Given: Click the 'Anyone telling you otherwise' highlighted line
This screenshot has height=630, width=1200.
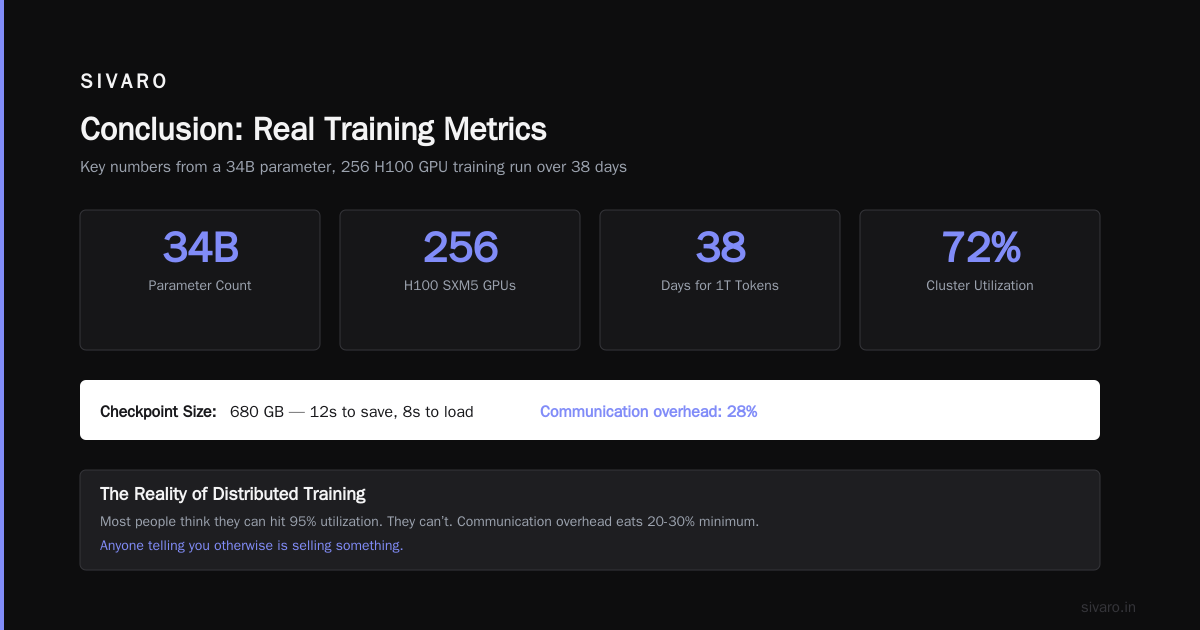Looking at the screenshot, I should (252, 546).
